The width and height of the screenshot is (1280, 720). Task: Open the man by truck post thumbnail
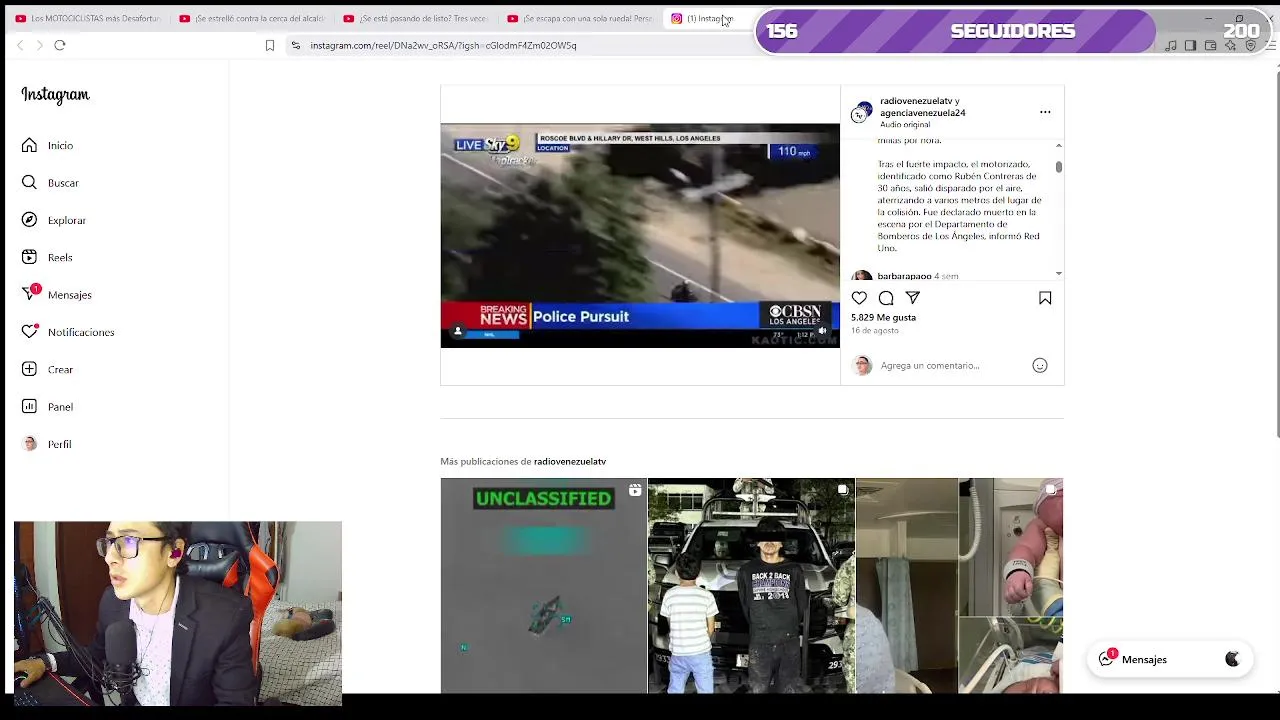click(x=751, y=585)
